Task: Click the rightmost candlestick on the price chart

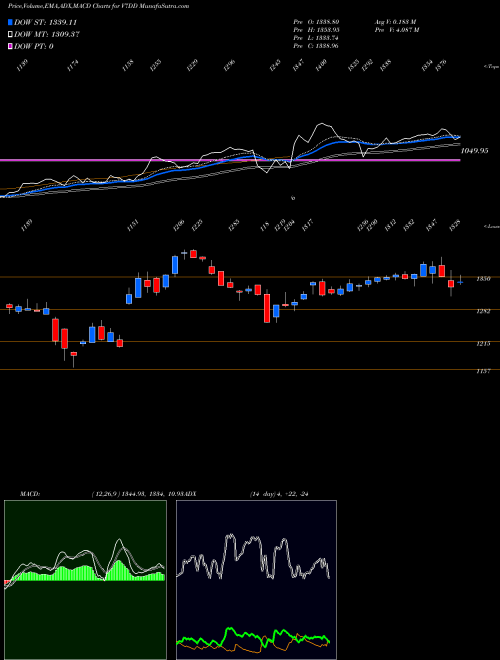Action: pos(460,282)
